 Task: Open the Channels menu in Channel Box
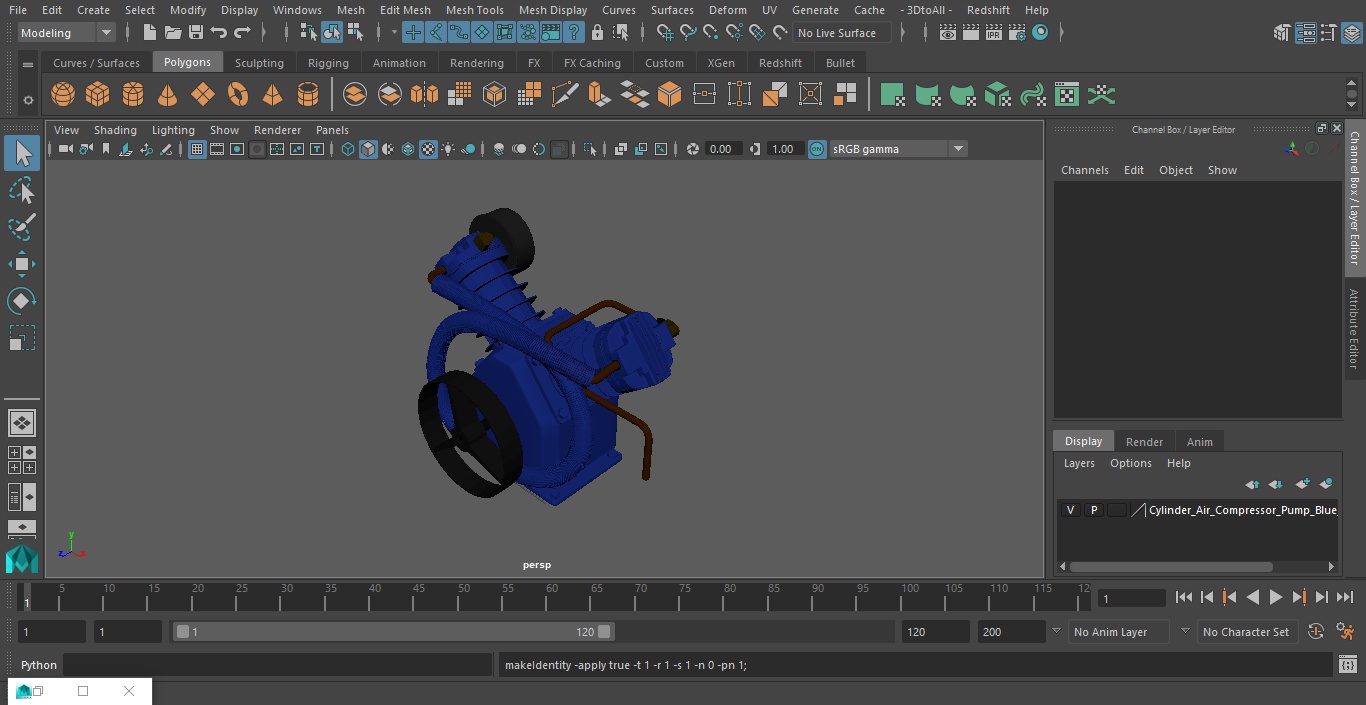point(1084,170)
